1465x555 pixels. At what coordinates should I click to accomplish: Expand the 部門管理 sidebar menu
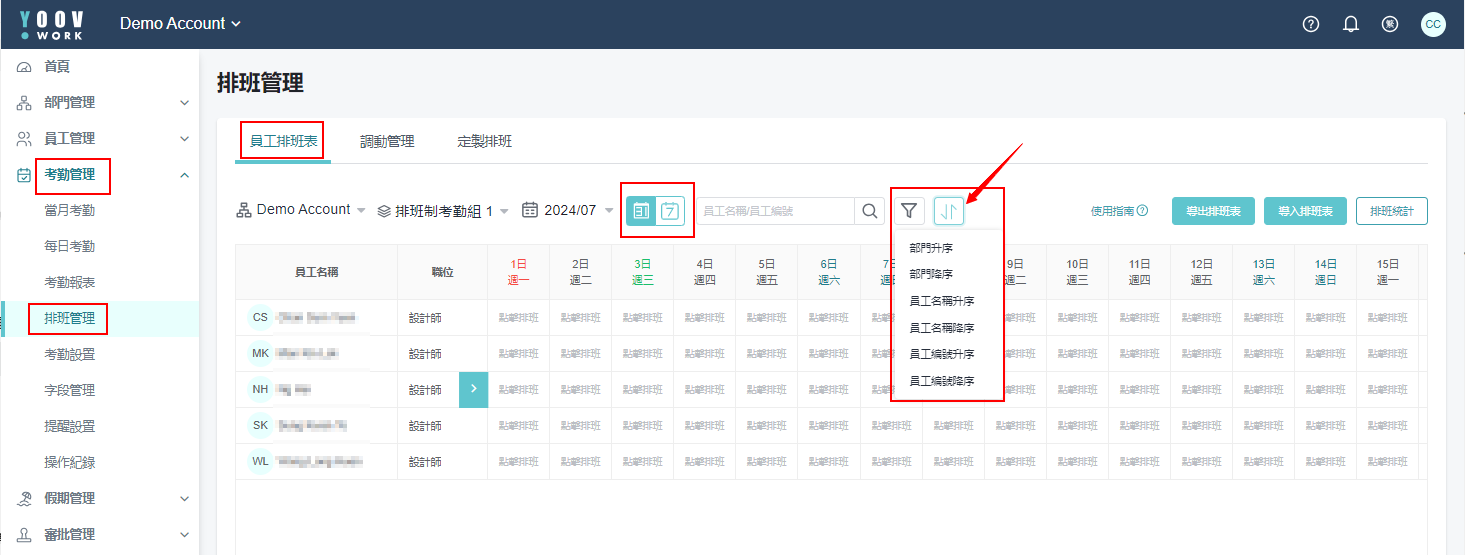pos(100,102)
